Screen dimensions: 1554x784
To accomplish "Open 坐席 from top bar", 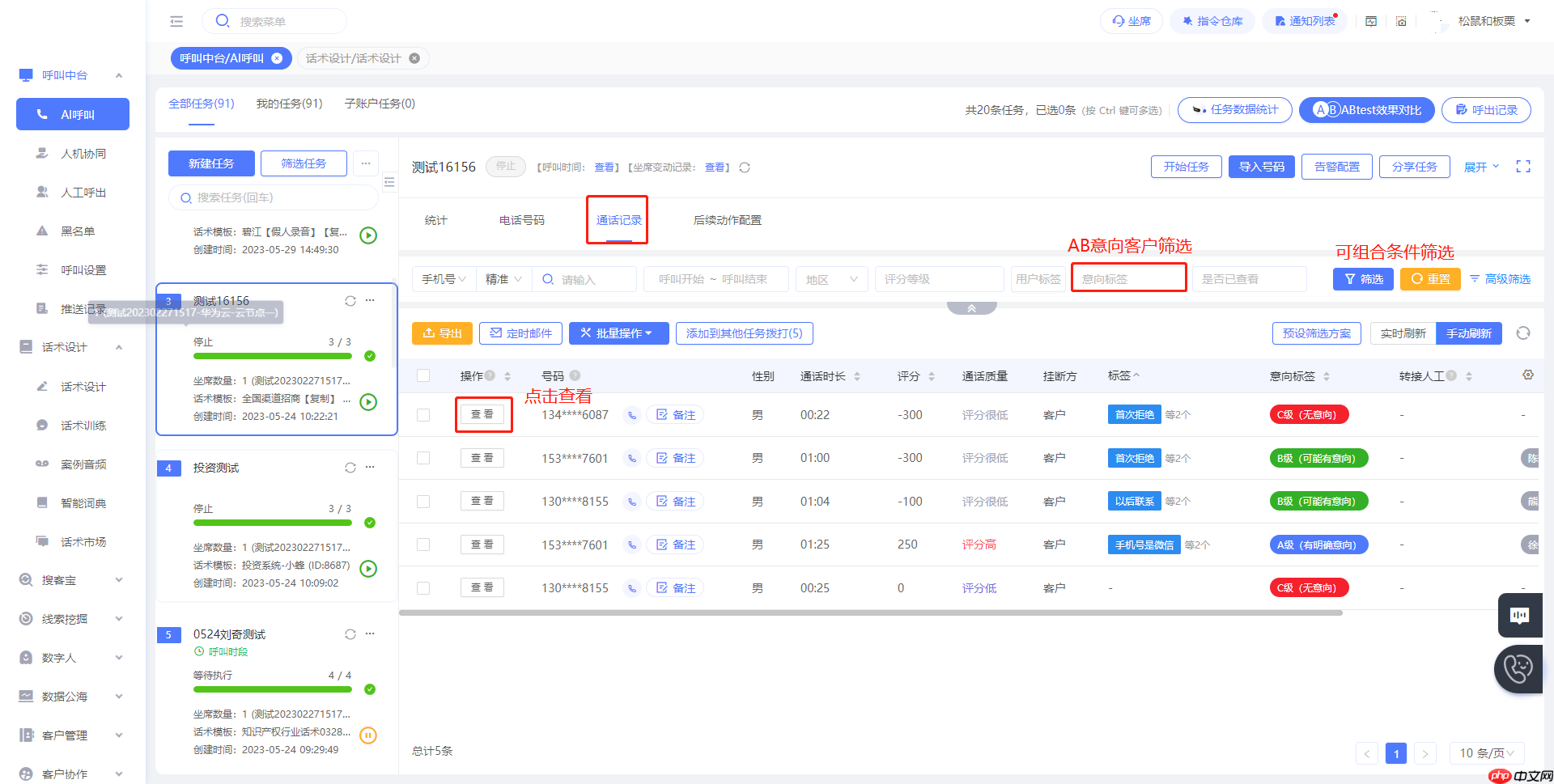I will [1132, 21].
